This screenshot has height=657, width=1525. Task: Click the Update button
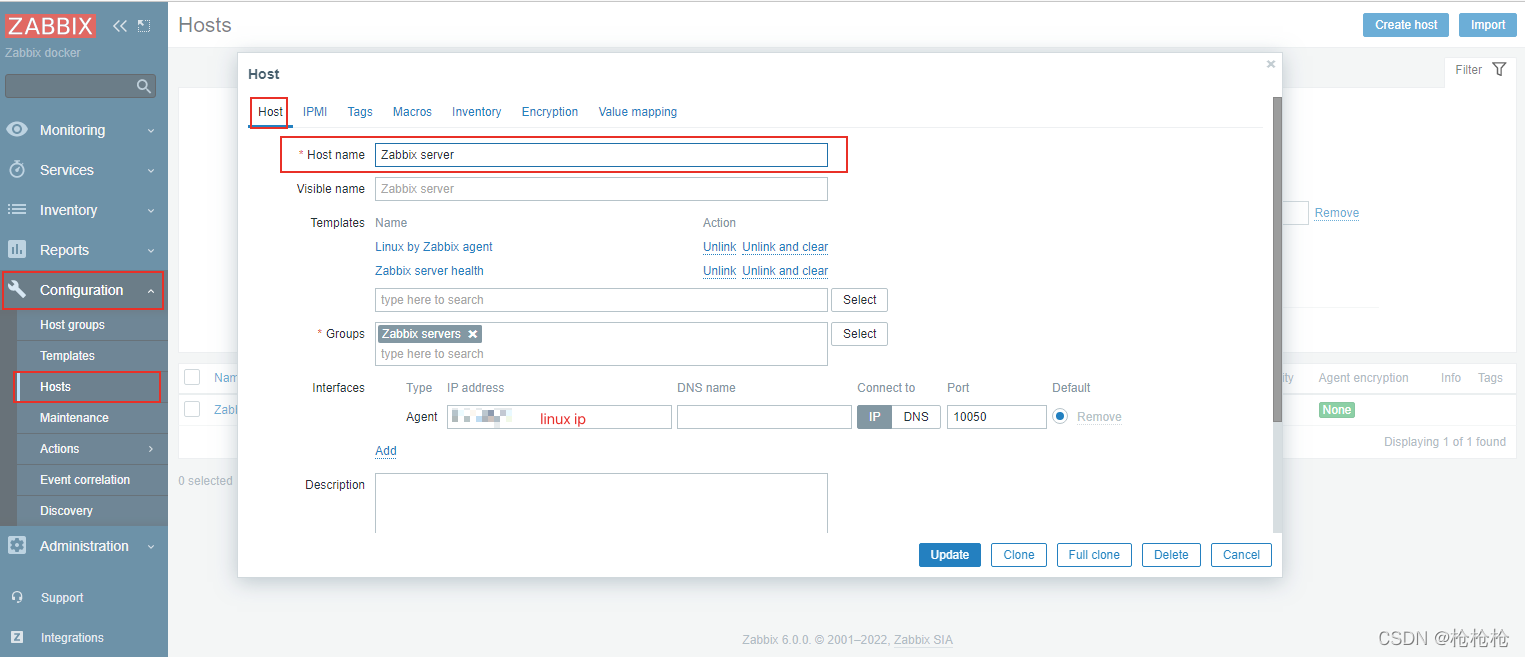pyautogui.click(x=950, y=555)
